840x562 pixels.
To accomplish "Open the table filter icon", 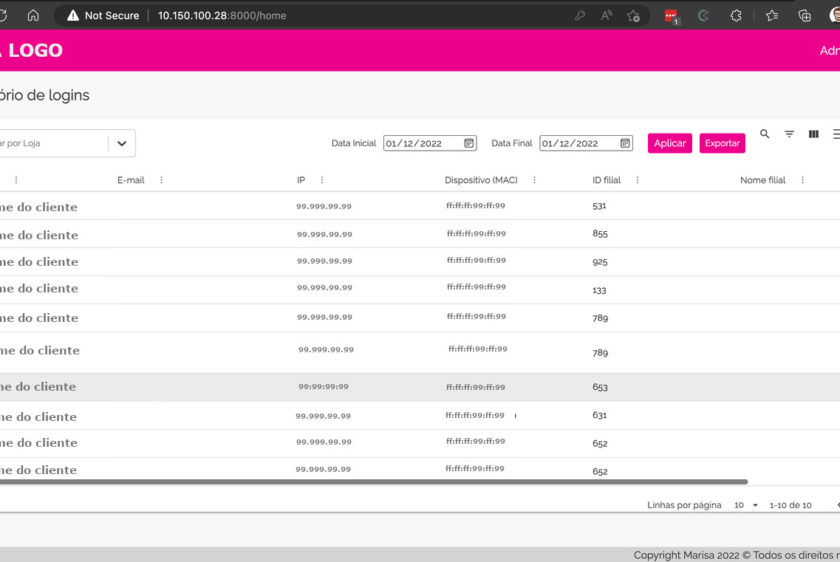I will coord(789,134).
